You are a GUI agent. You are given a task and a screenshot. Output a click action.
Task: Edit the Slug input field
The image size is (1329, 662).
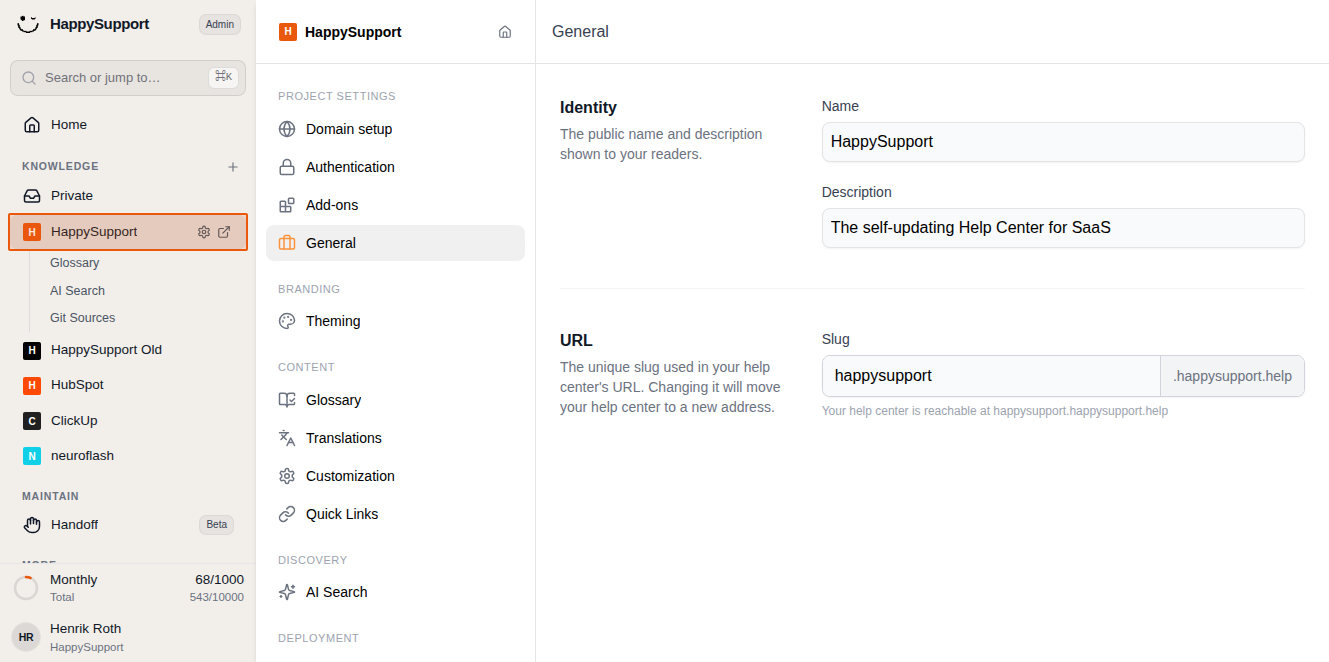[991, 376]
